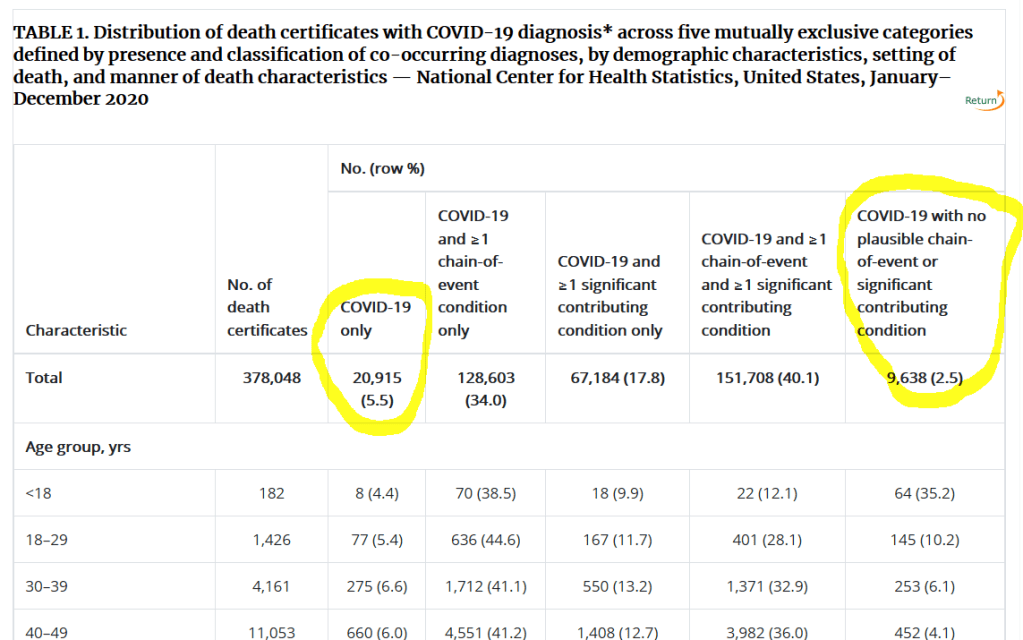Select the total count 378,048 cell
The height and width of the screenshot is (640, 1023).
271,377
